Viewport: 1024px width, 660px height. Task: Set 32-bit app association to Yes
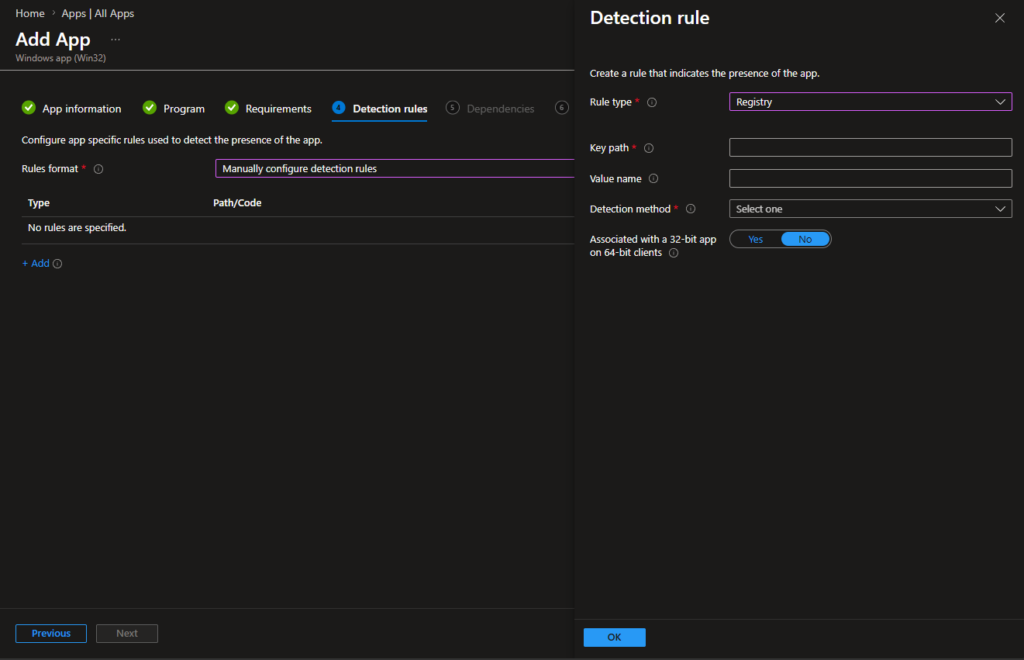pyautogui.click(x=756, y=240)
